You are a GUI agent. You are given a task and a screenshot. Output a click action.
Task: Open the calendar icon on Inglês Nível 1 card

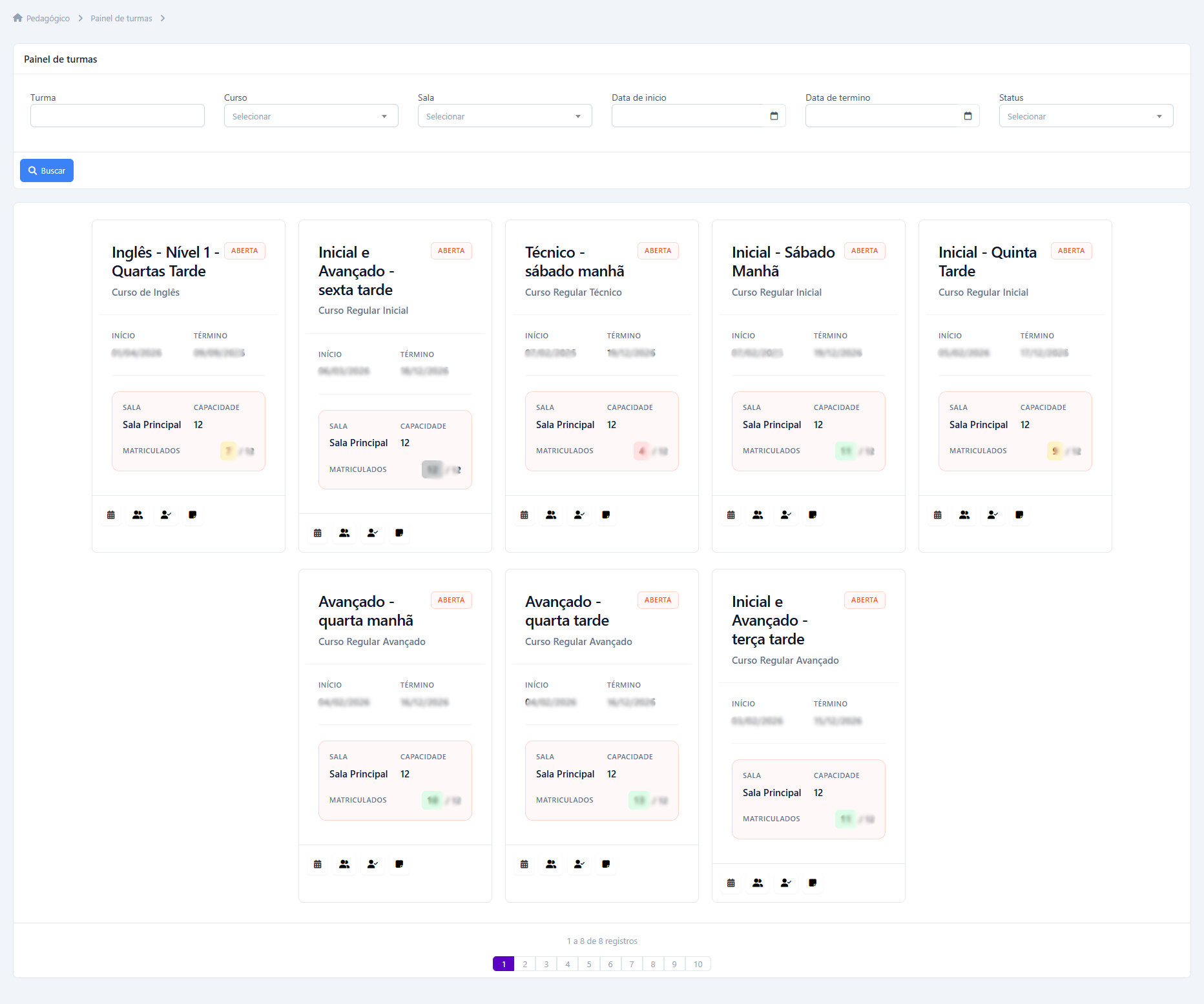[110, 515]
